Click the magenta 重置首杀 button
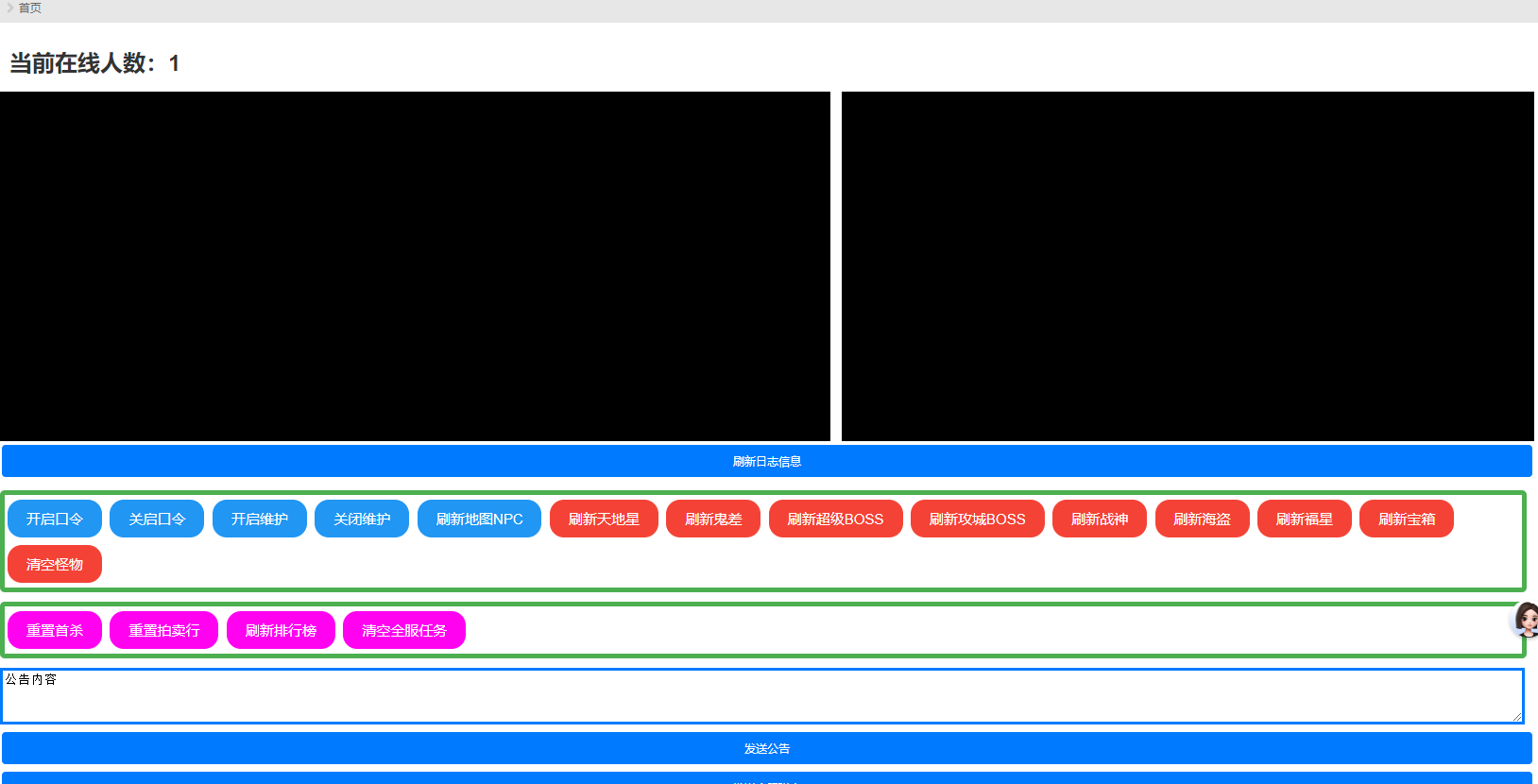Viewport: 1538px width, 784px height. tap(55, 630)
